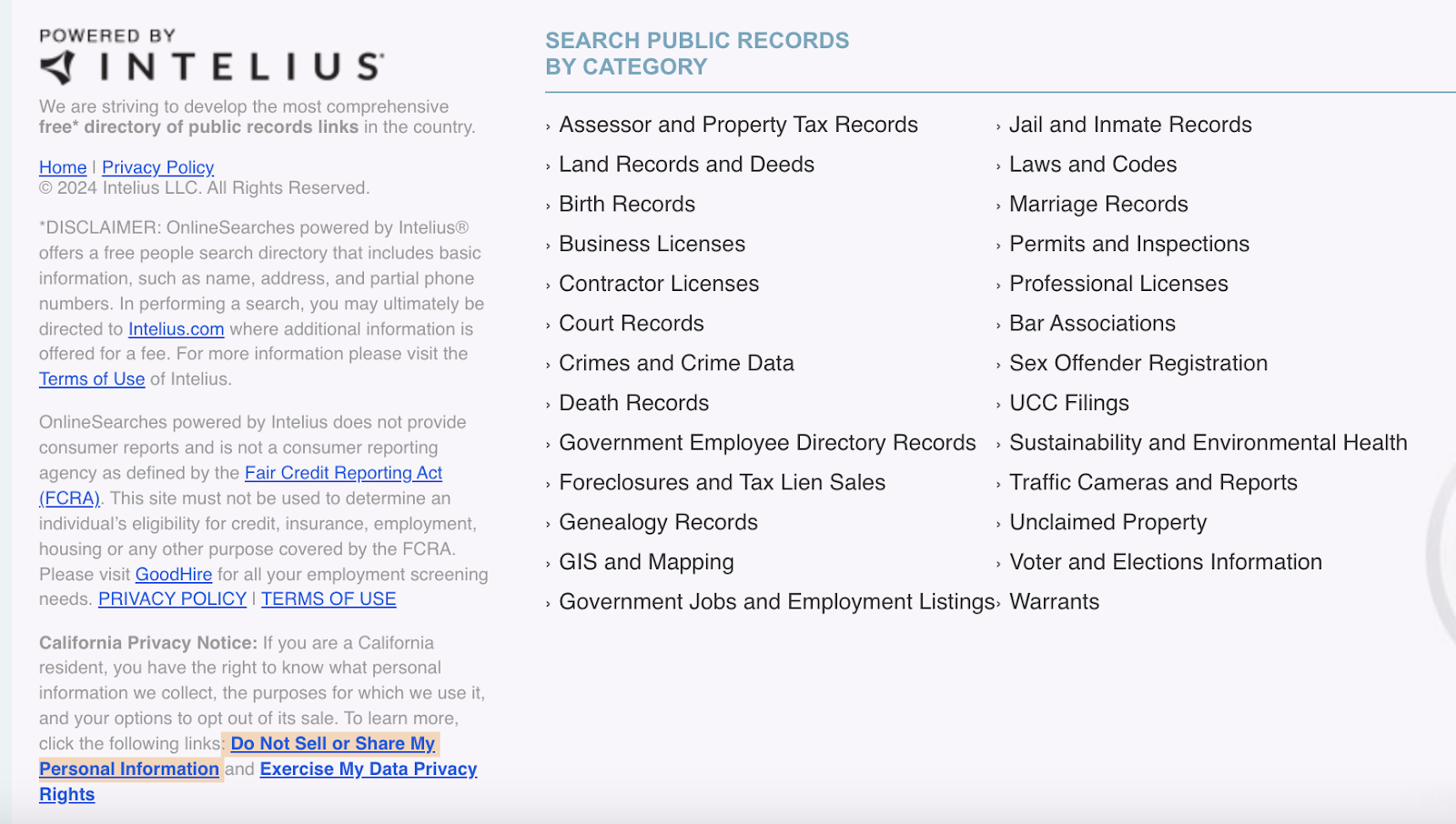Open Sustainability and Environmental Health category
1456x824 pixels.
pos(1208,443)
